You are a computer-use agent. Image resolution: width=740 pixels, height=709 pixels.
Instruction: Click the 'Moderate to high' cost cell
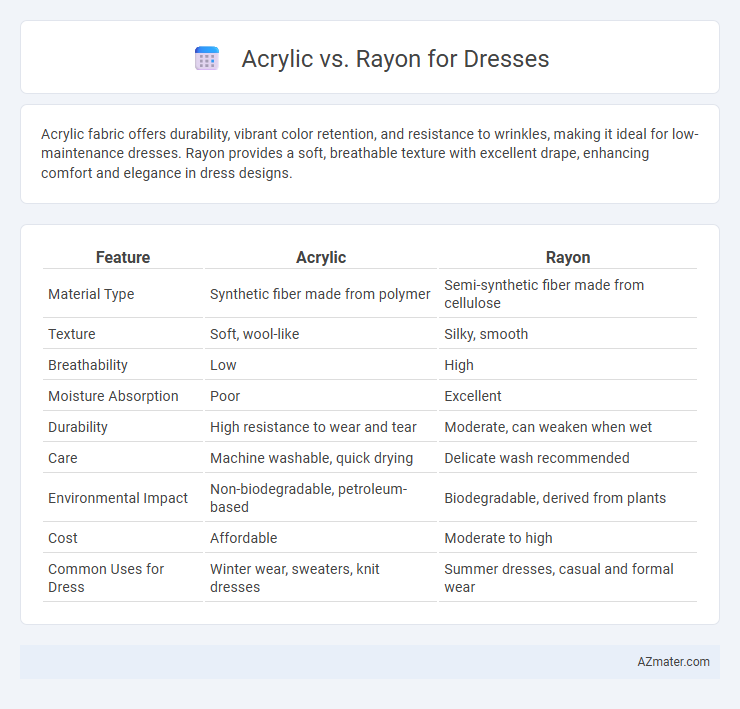coord(498,538)
